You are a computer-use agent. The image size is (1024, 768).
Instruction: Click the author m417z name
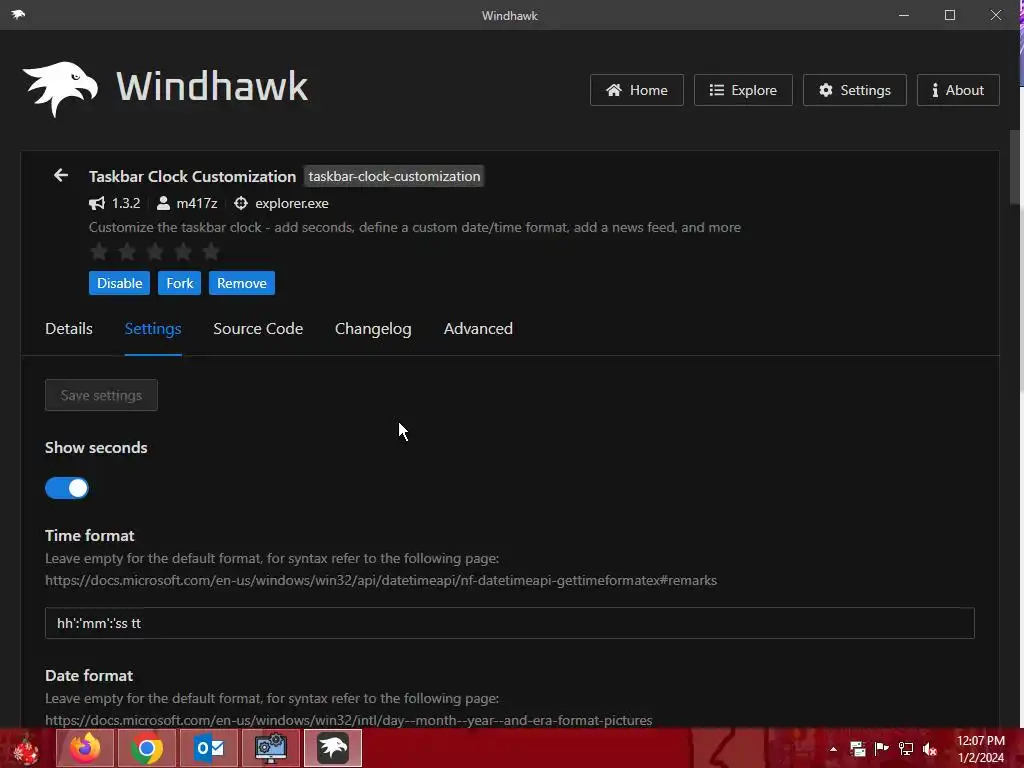(x=197, y=203)
